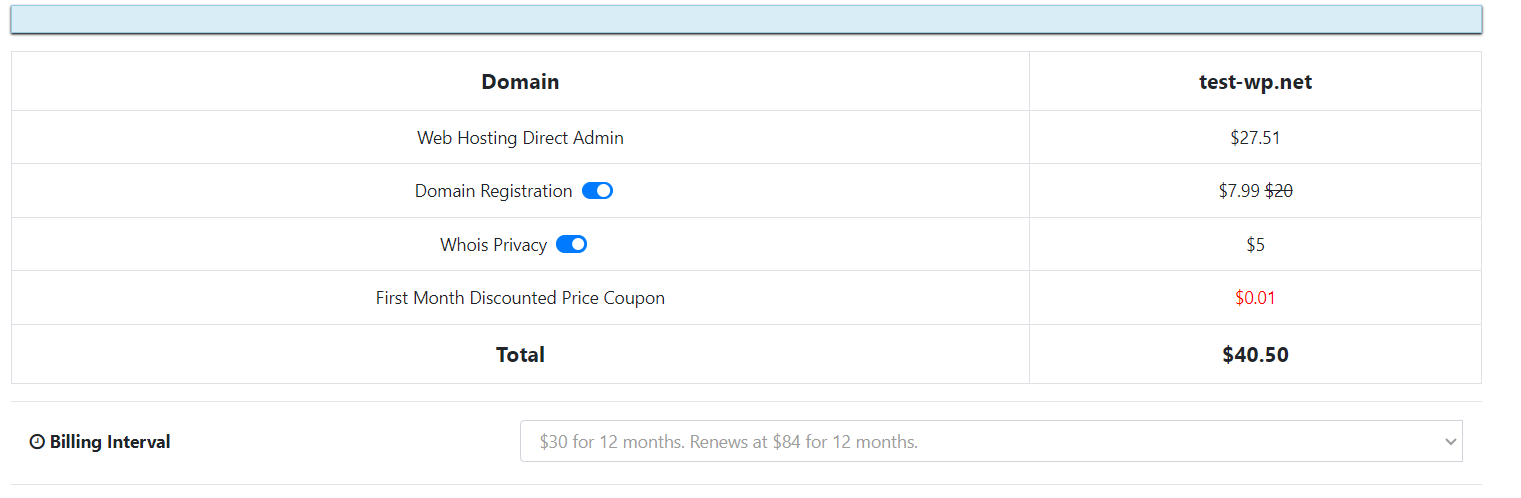Click the $7.99 discounted domain price
This screenshot has height=498, width=1521.
point(1239,191)
